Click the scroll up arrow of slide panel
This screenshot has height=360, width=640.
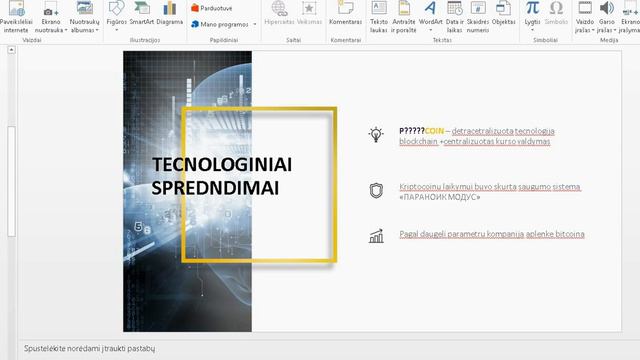coord(11,50)
